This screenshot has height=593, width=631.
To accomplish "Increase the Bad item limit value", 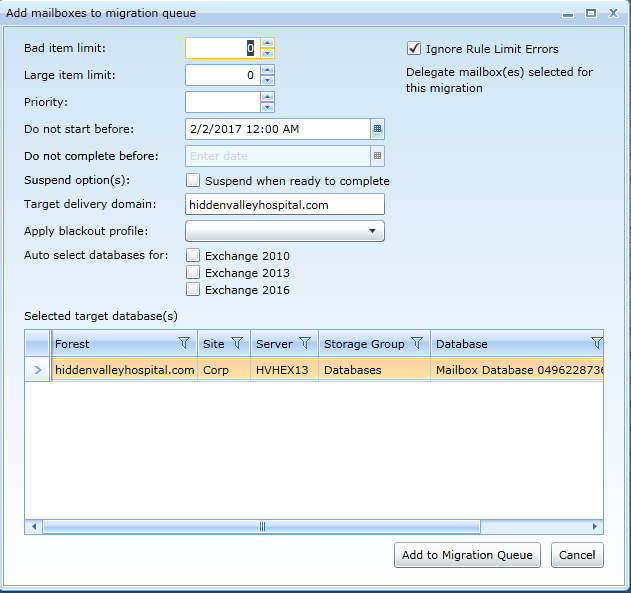I will (x=267, y=43).
